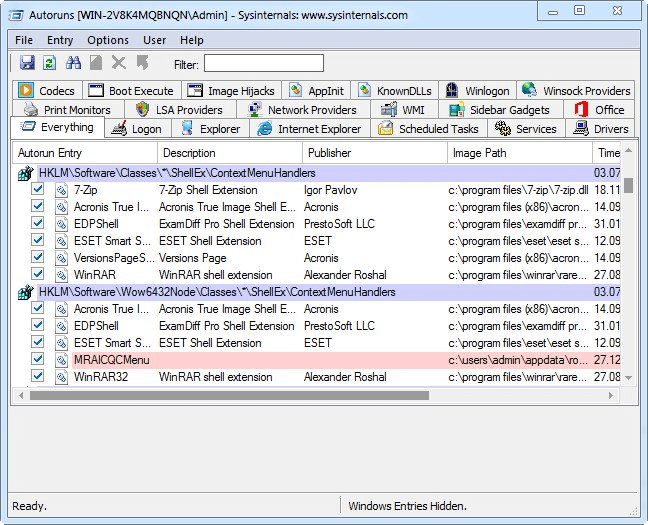Image resolution: width=648 pixels, height=525 pixels.
Task: Click the Refresh toolbar icon
Action: point(50,63)
